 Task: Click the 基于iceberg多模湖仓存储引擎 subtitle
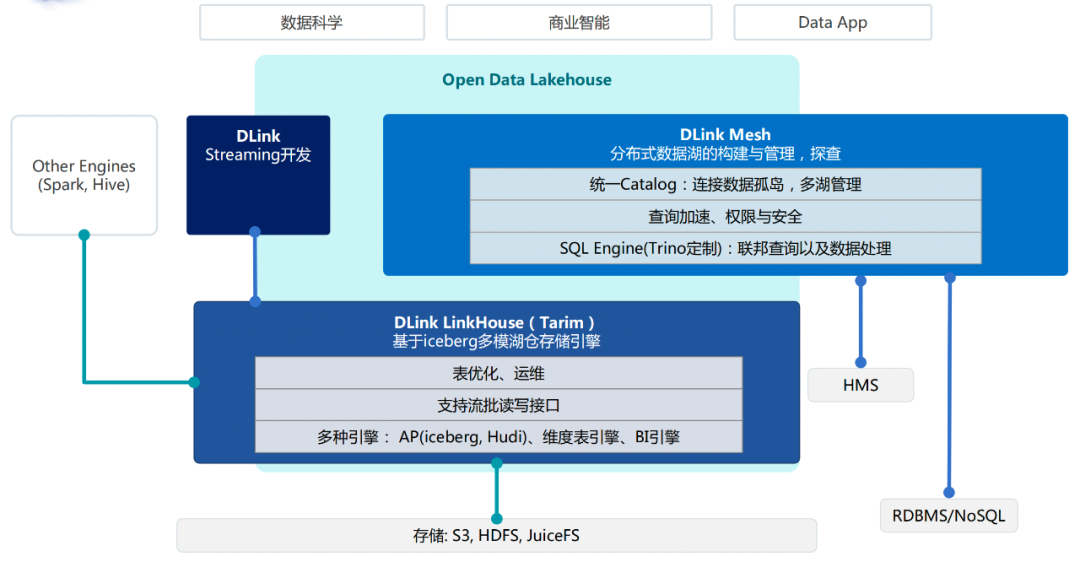(496, 341)
